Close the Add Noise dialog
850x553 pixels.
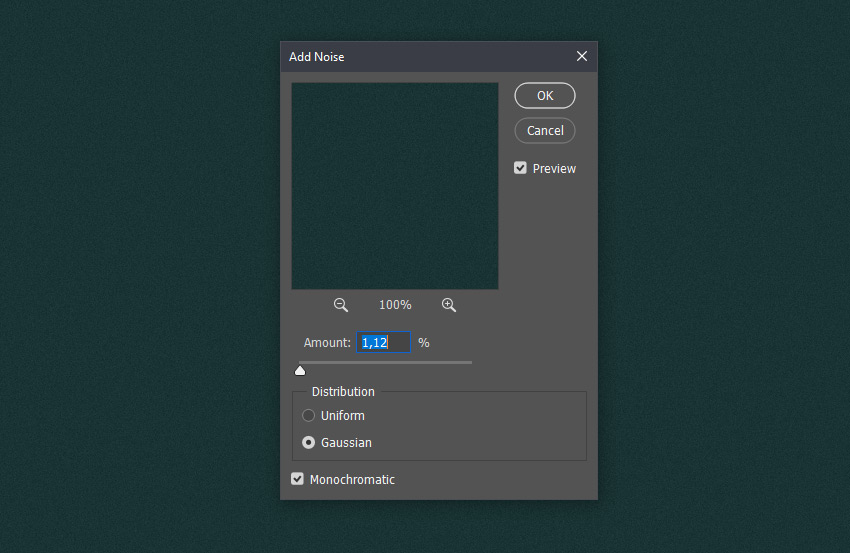point(582,56)
